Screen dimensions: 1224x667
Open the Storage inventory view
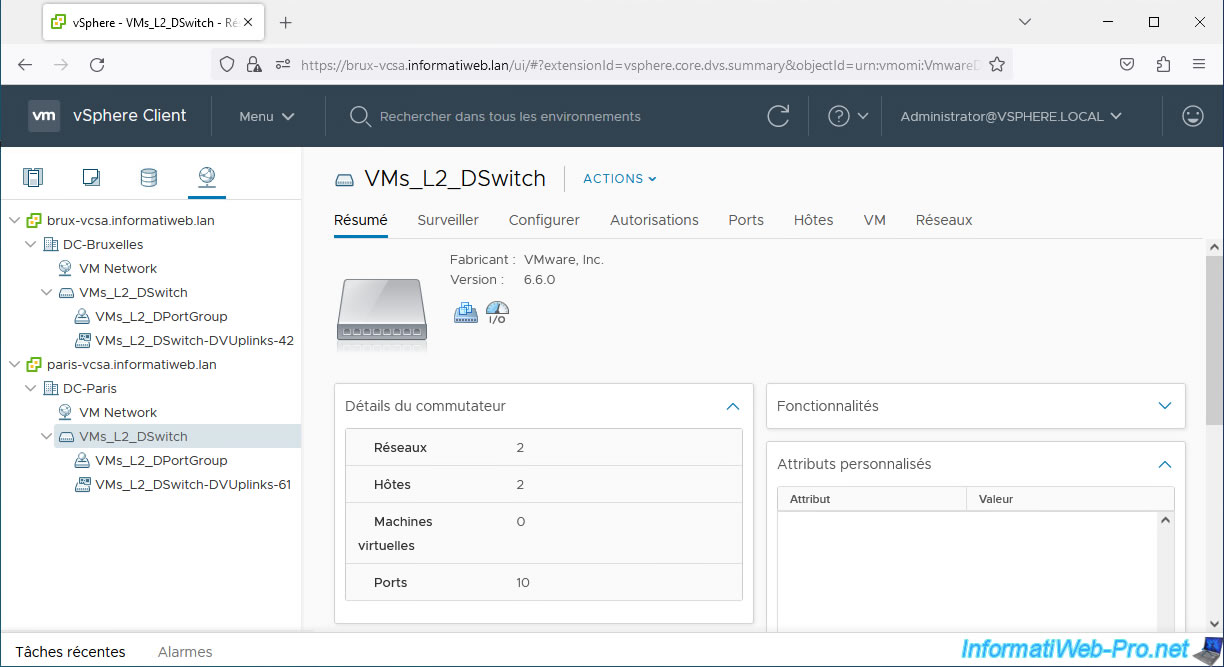(x=148, y=178)
